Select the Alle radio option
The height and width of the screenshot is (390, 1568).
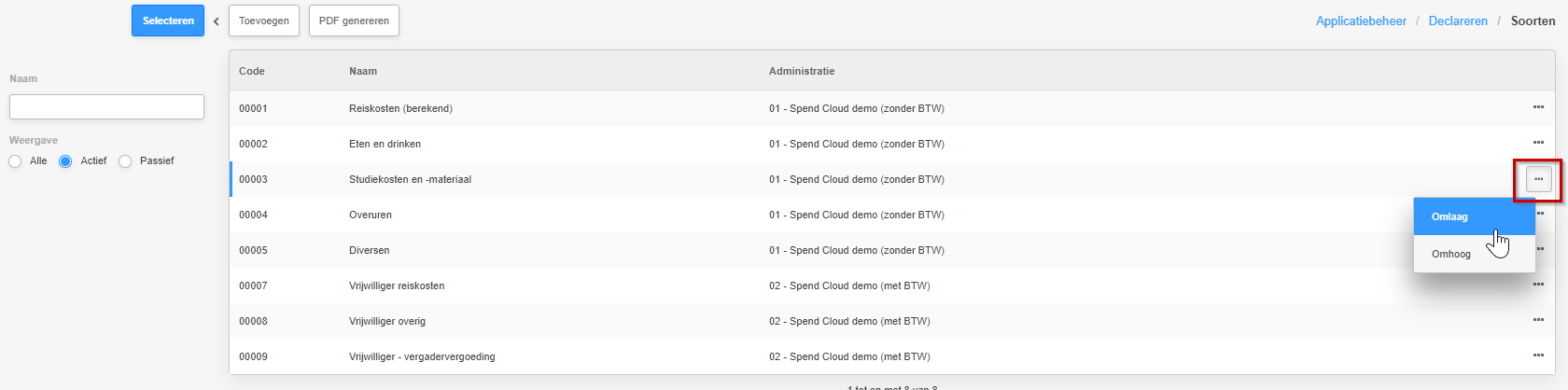15,161
